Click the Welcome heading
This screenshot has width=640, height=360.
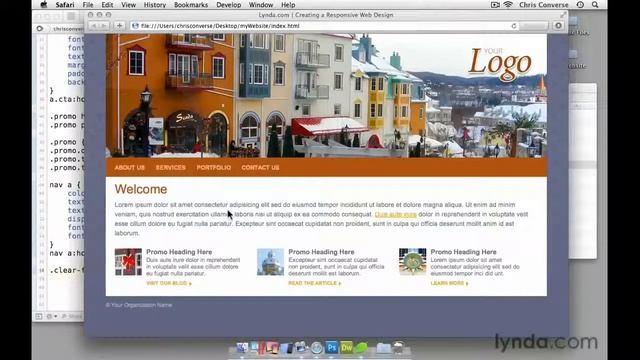click(141, 189)
